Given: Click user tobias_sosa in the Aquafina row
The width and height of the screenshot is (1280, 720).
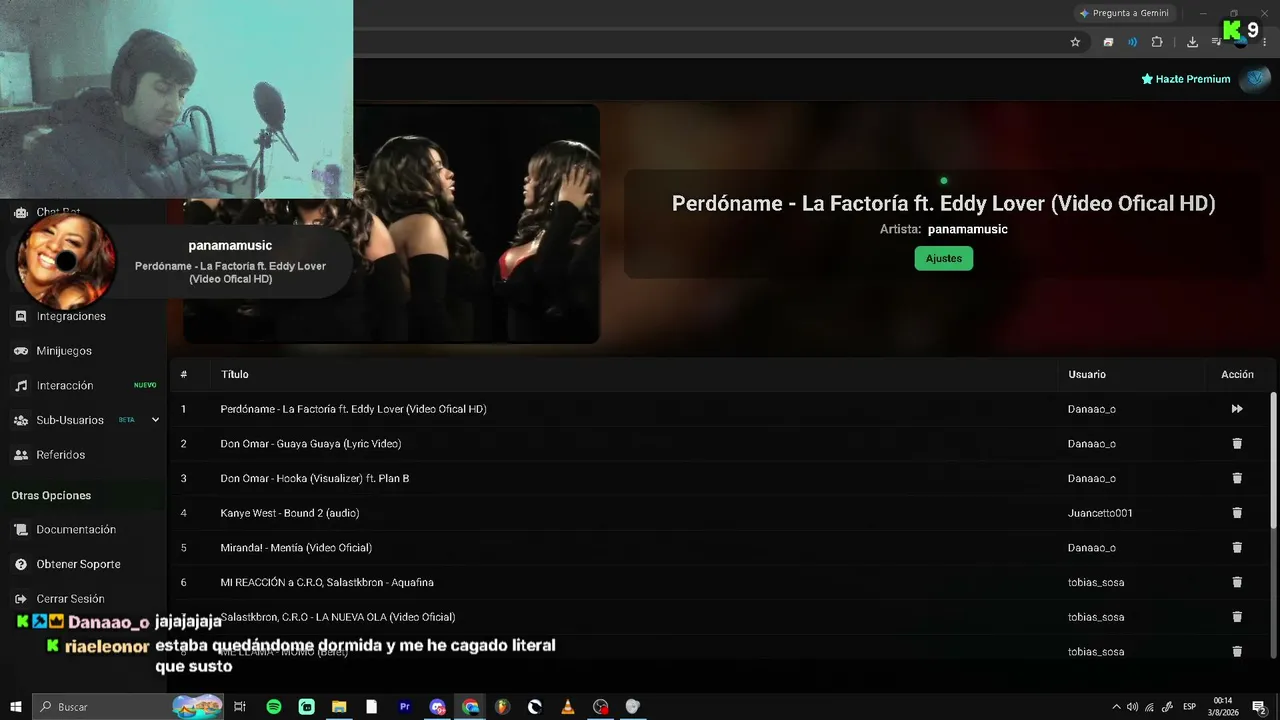Looking at the screenshot, I should tap(1096, 582).
